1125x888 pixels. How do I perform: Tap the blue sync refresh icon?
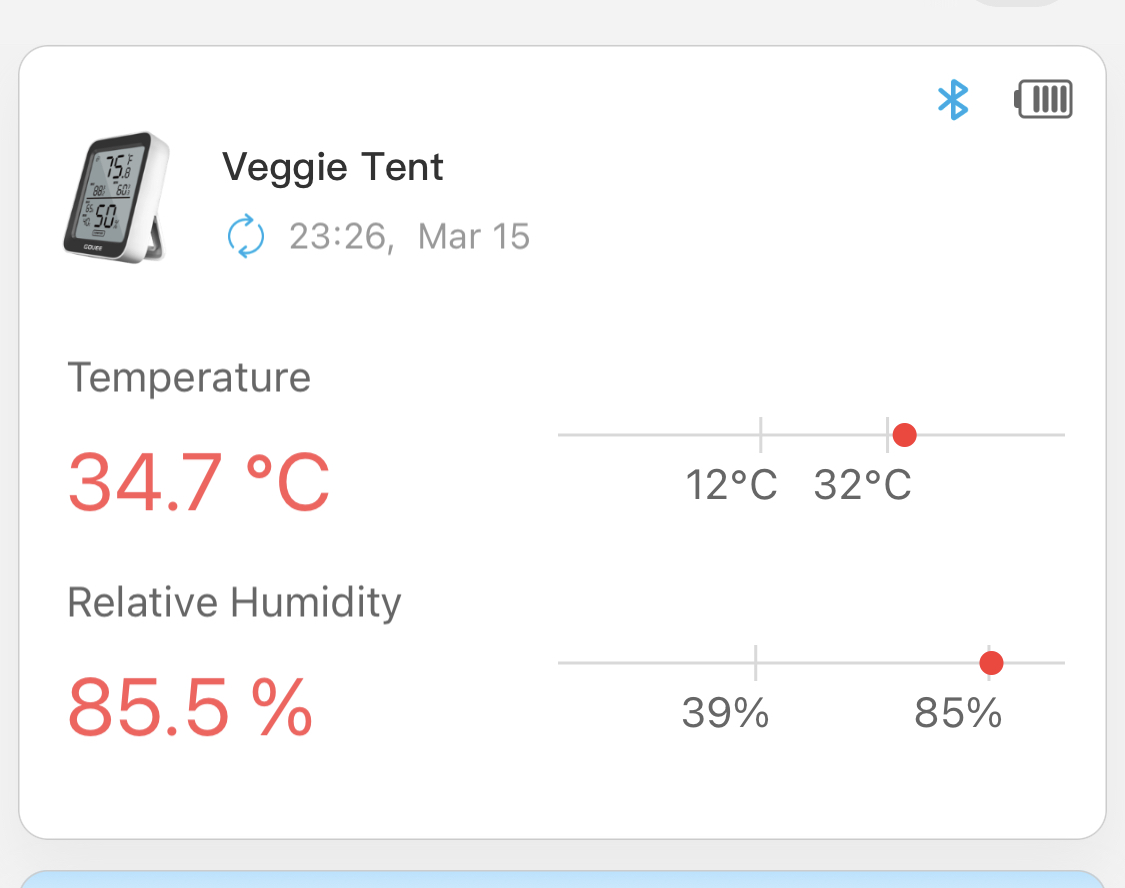[x=246, y=237]
